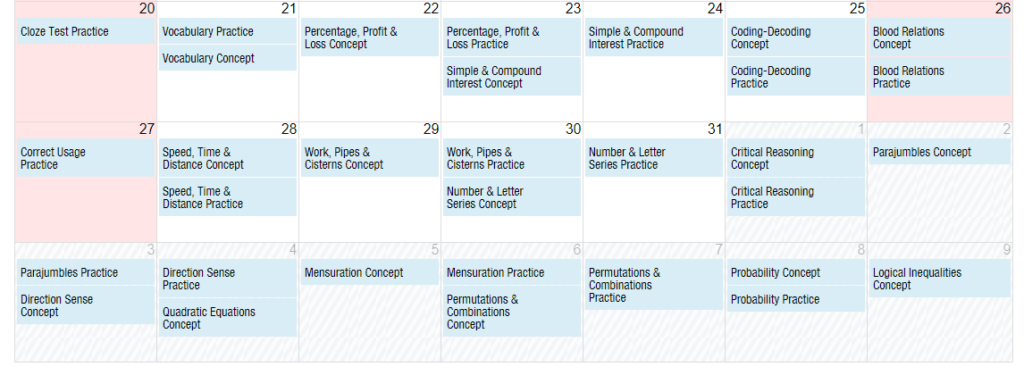Image resolution: width=1024 pixels, height=367 pixels.
Task: Select the Probability Practice event
Action: tap(795, 299)
